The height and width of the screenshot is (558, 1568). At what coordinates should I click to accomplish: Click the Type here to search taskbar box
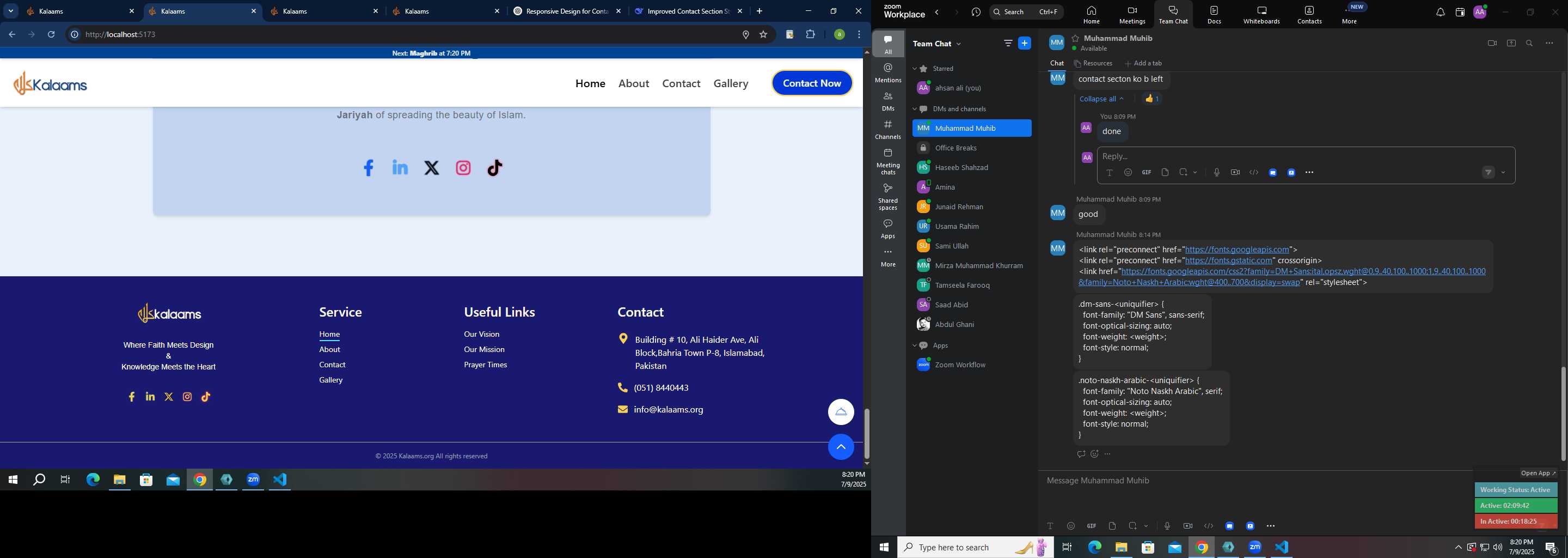pyautogui.click(x=975, y=547)
